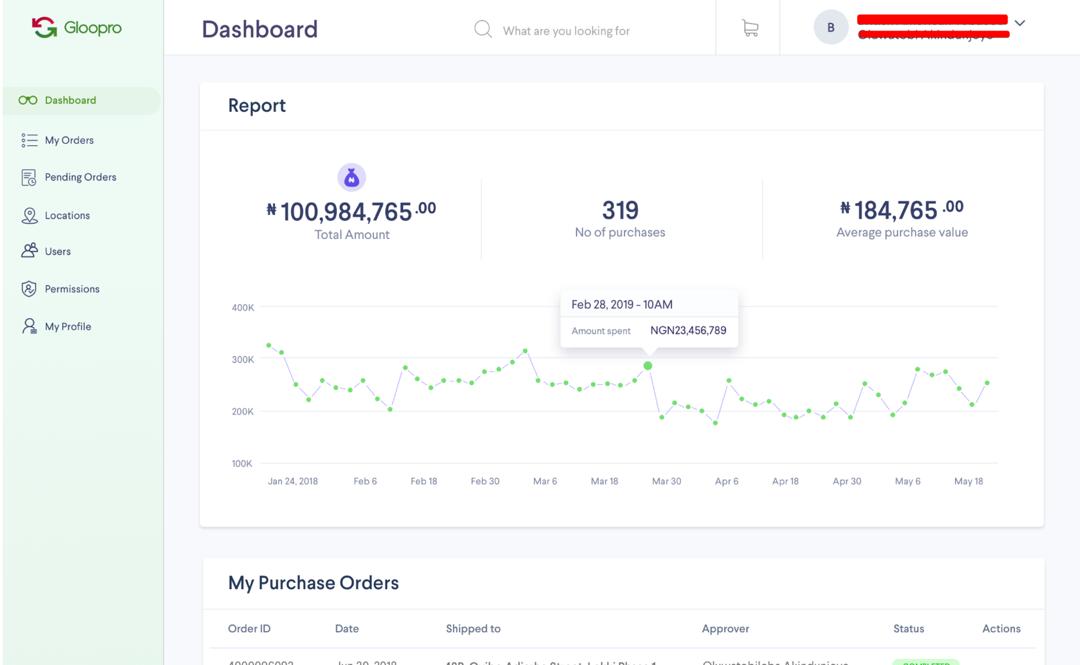Image resolution: width=1080 pixels, height=665 pixels.
Task: Click the Gloopro logo icon
Action: coord(44,28)
